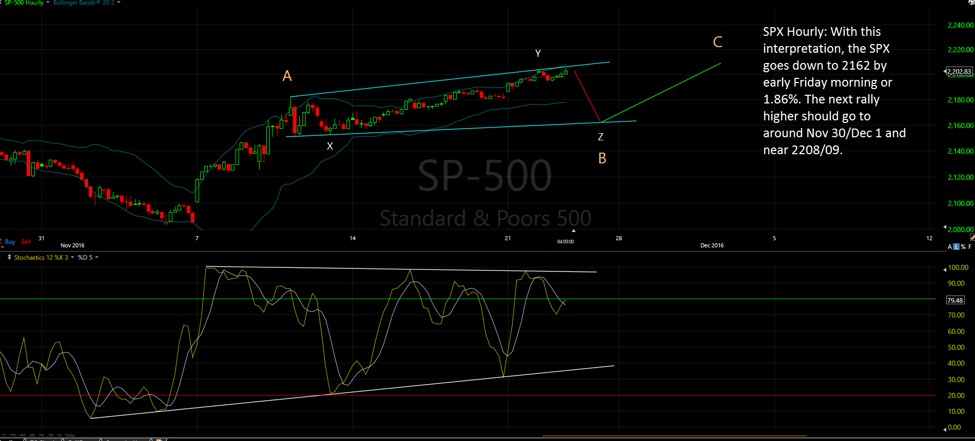The width and height of the screenshot is (975, 441).
Task: Select the Bollinger Bands indicator label
Action: click(x=84, y=2)
